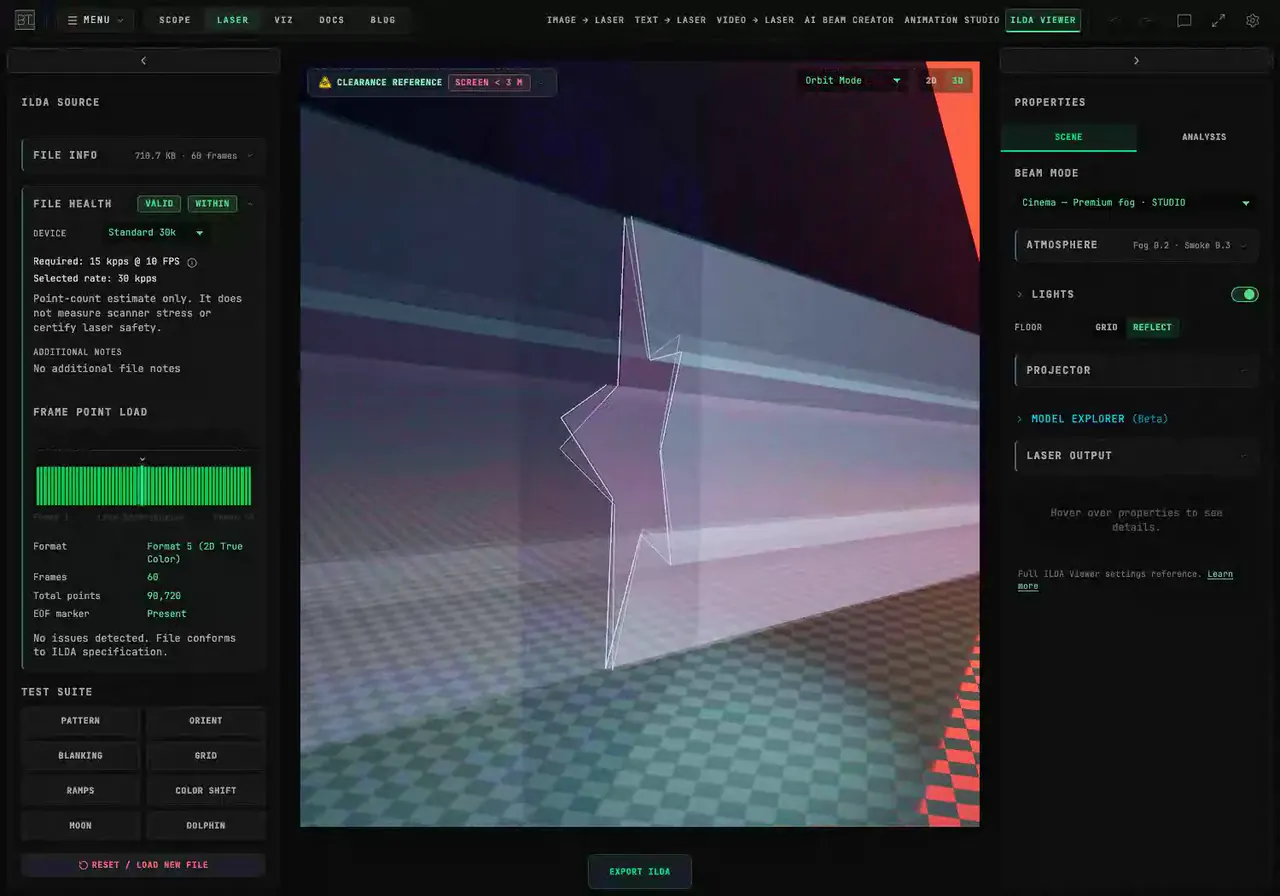The width and height of the screenshot is (1280, 896).
Task: Click the info icon beside Required rate
Action: (192, 263)
